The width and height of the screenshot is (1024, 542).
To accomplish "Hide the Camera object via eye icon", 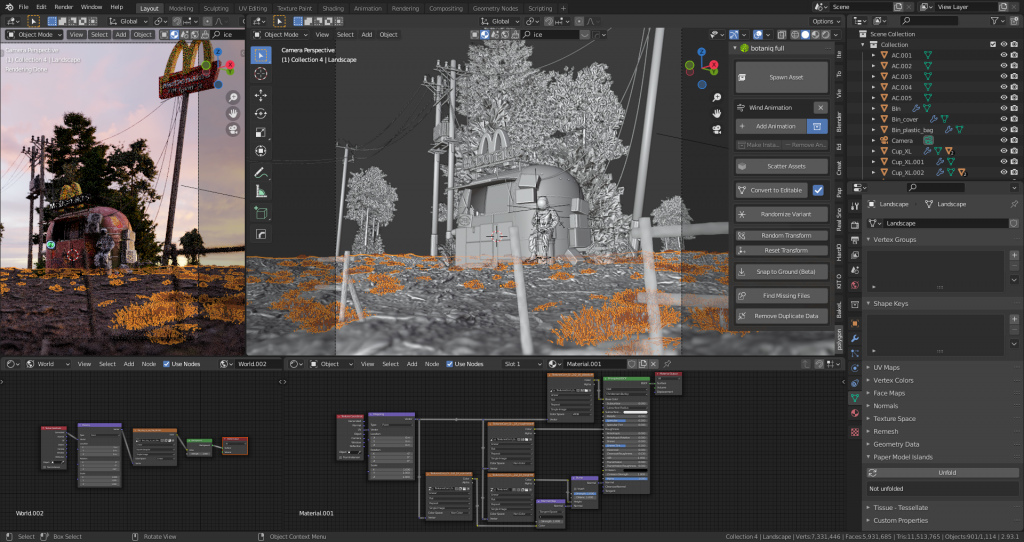I will click(1004, 140).
